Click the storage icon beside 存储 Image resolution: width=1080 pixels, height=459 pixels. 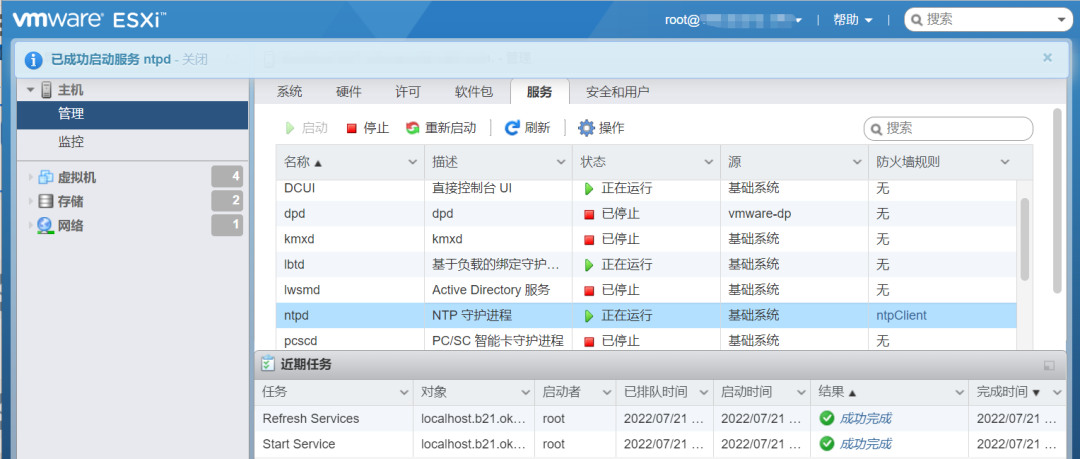click(x=45, y=201)
